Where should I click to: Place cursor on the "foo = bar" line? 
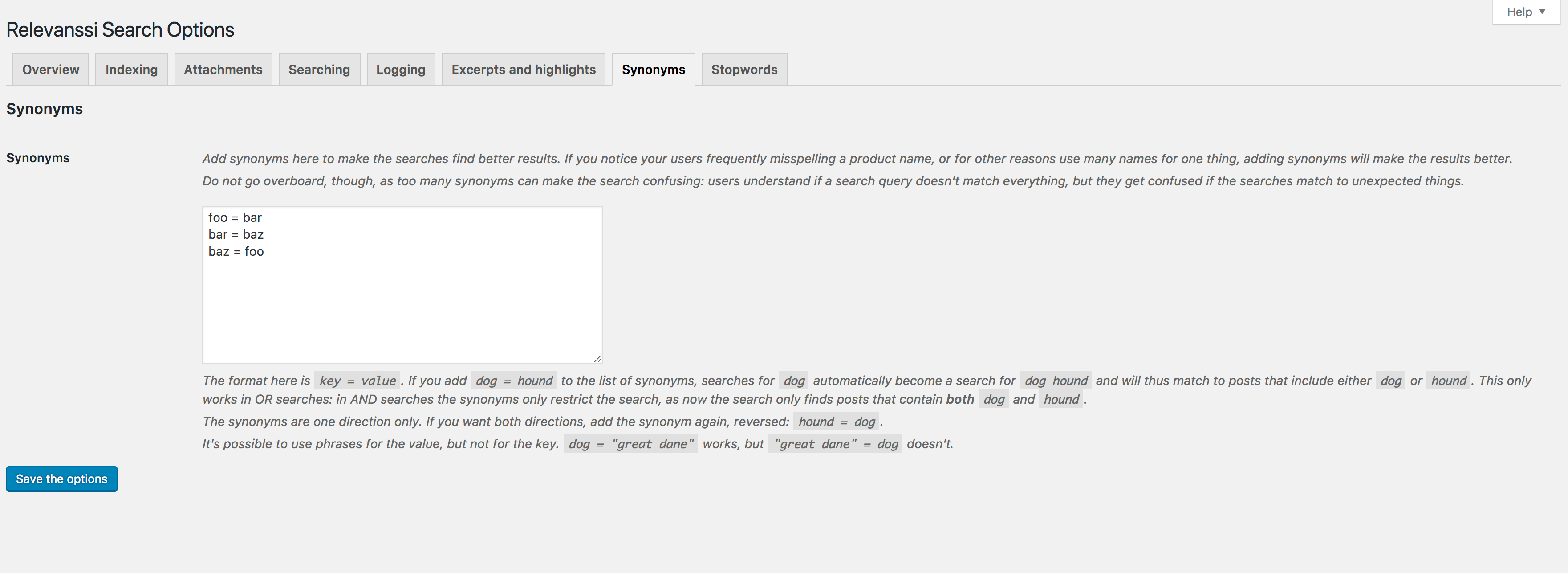[235, 217]
